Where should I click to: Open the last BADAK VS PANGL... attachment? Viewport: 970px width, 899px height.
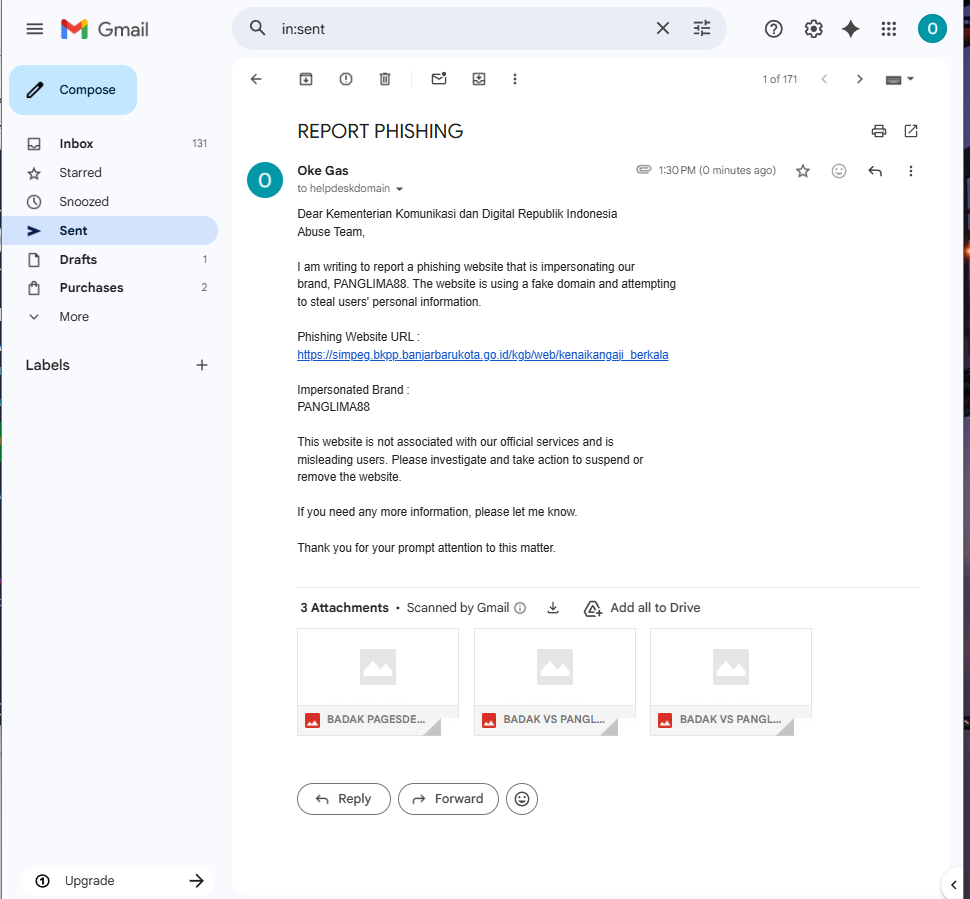(731, 682)
